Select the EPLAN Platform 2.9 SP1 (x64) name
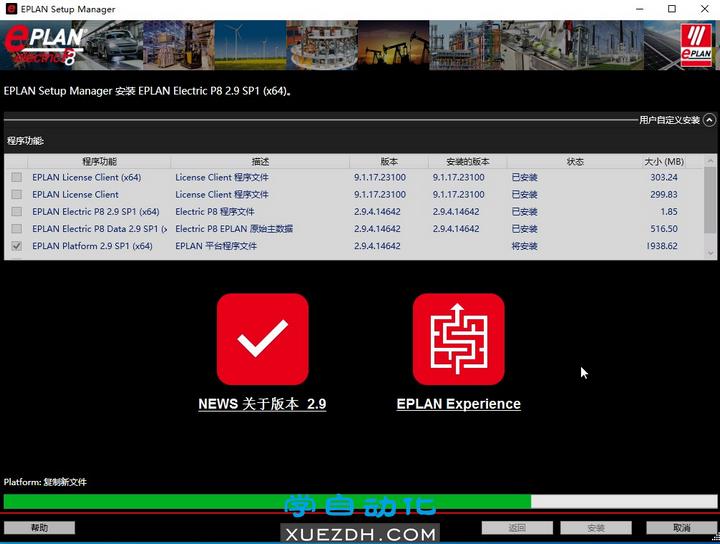 pyautogui.click(x=92, y=246)
